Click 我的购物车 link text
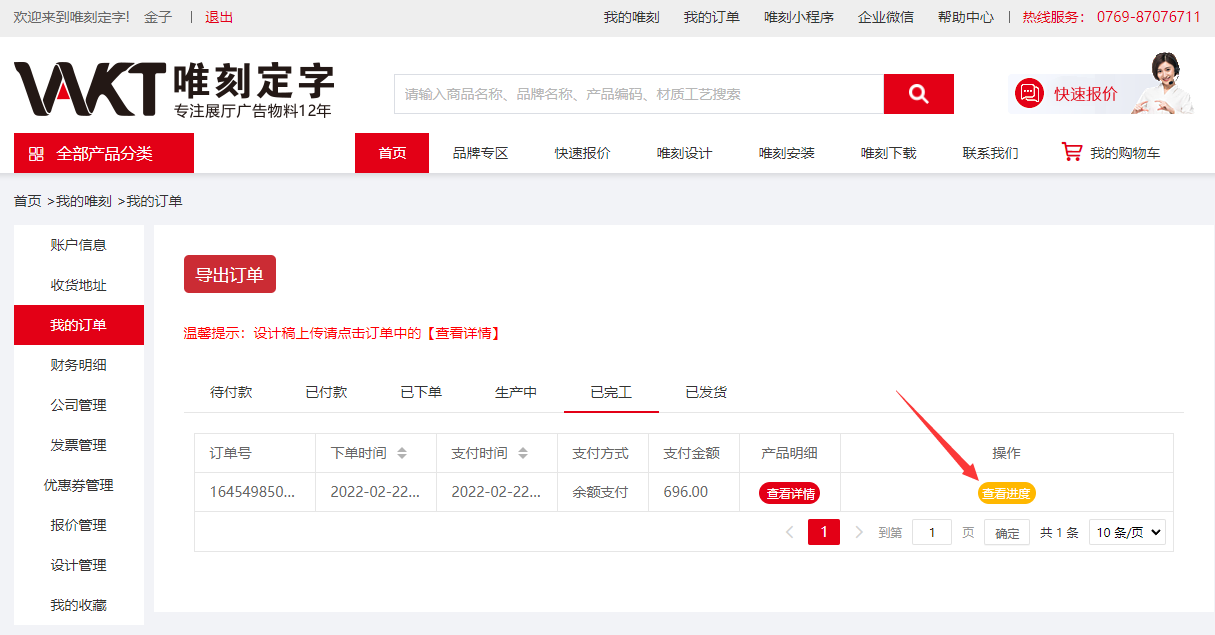 point(1125,153)
